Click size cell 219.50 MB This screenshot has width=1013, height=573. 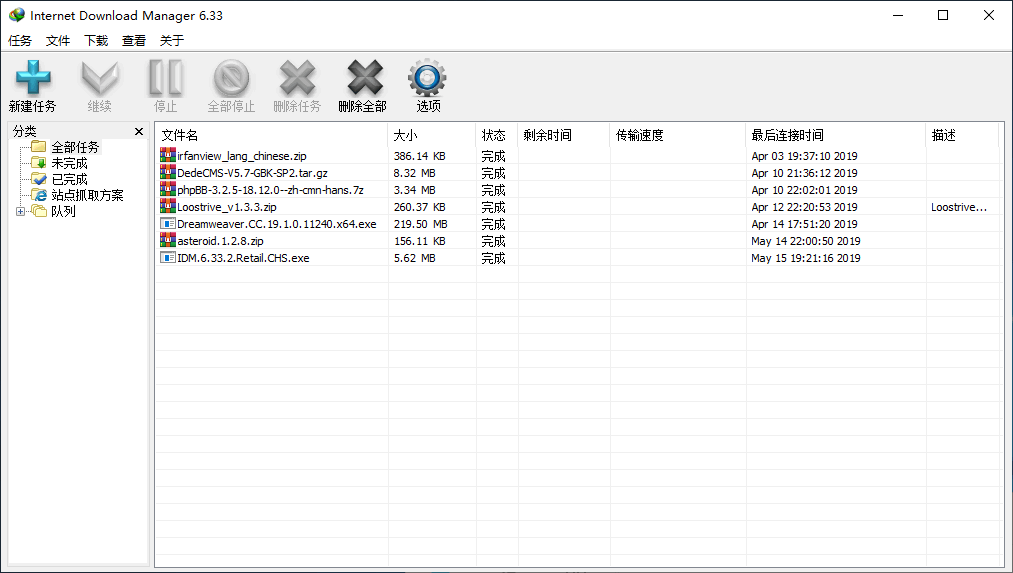pyautogui.click(x=421, y=224)
